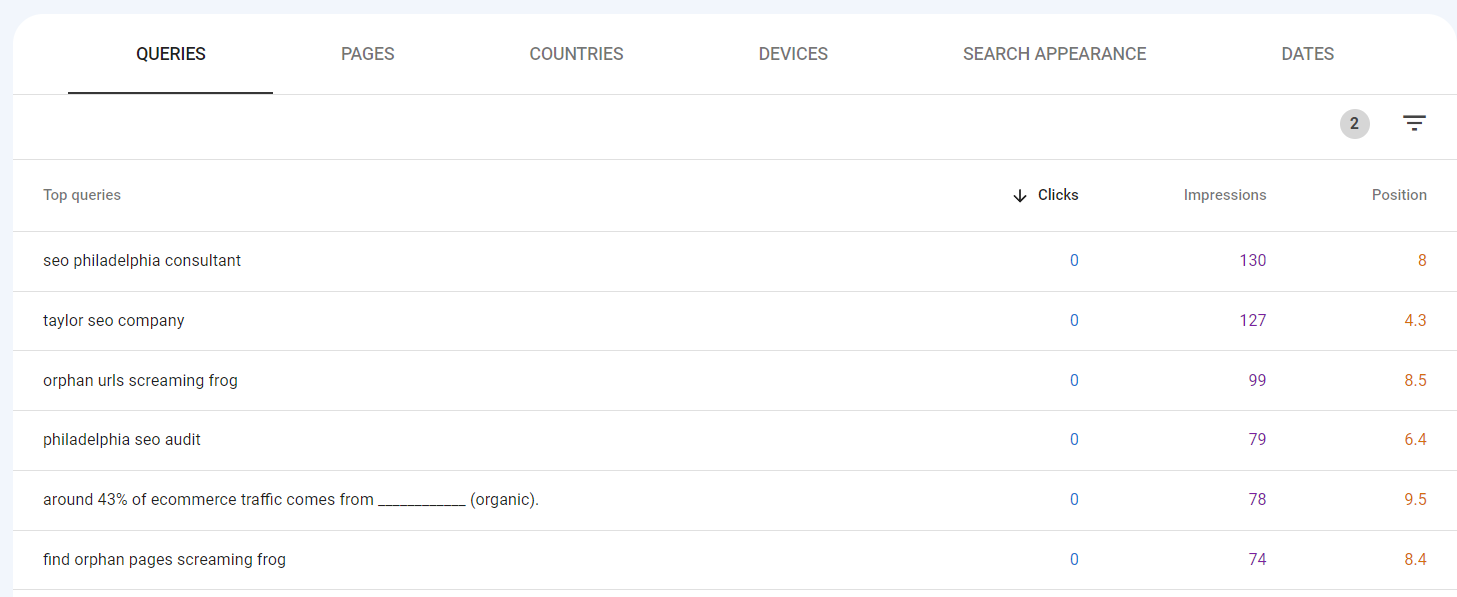Click clicks value 0 for philadelphia seo audit

pos(1074,439)
